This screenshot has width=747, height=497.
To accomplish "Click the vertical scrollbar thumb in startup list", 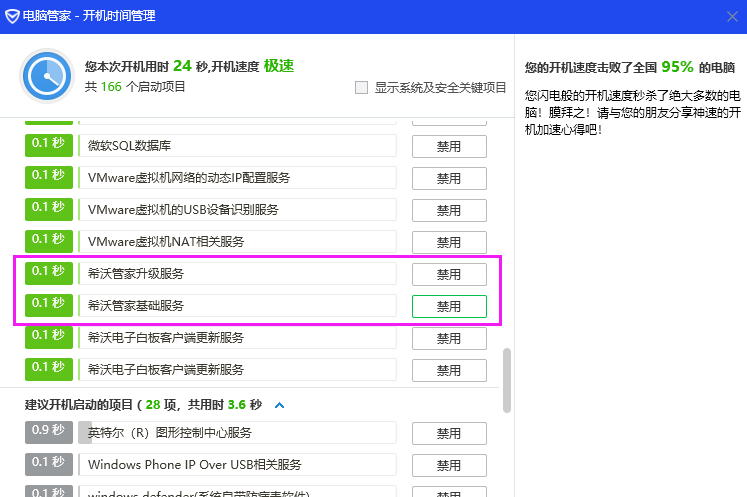I will (507, 379).
